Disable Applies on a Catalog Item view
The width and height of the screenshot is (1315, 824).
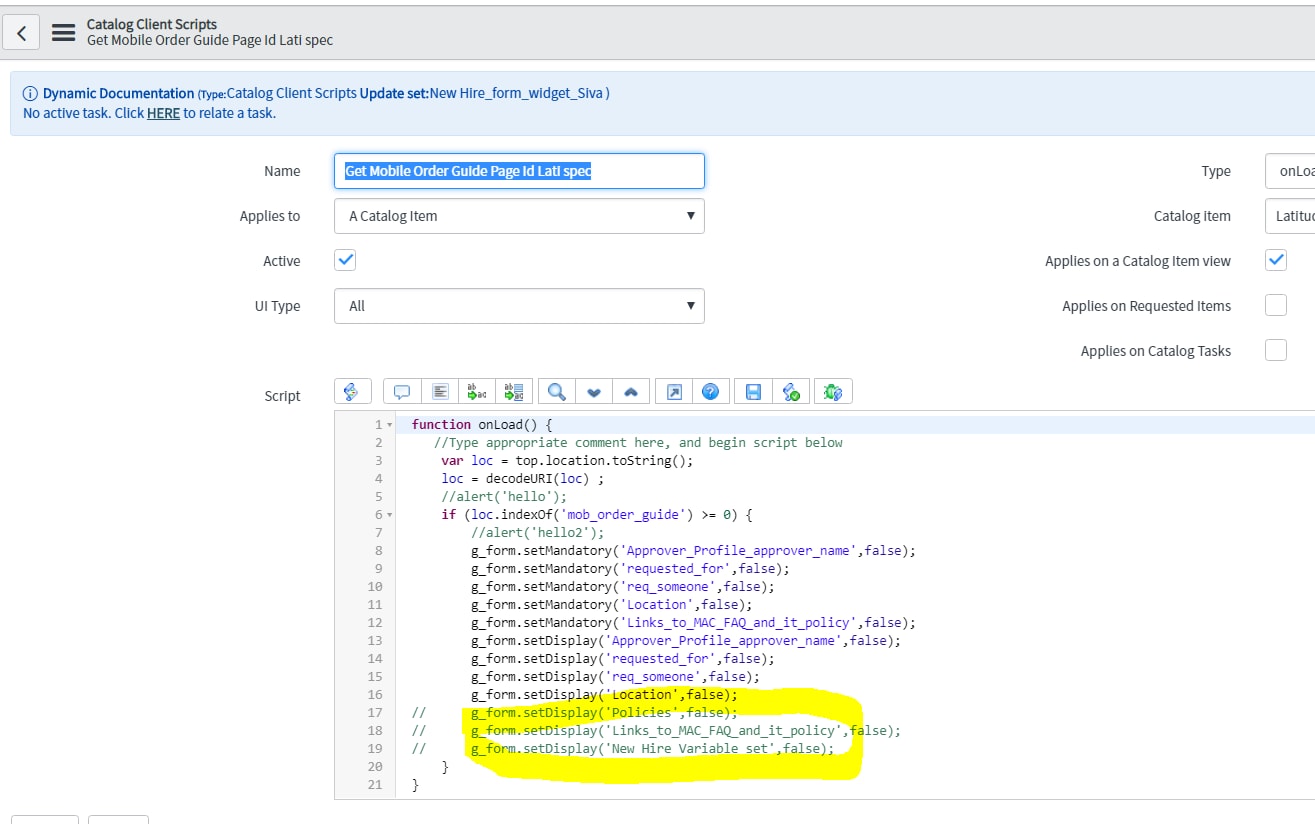coord(1276,259)
